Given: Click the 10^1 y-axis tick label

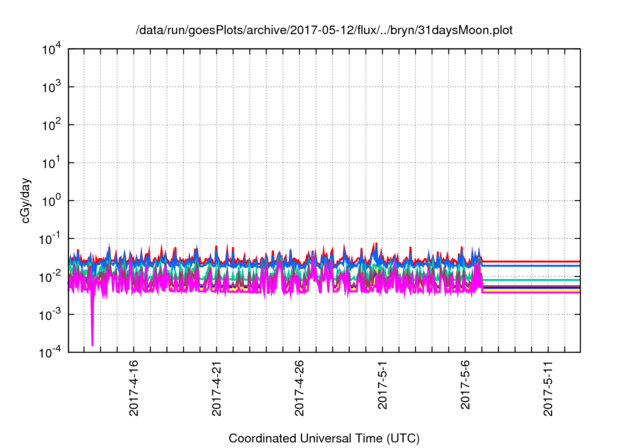Looking at the screenshot, I should (x=54, y=162).
